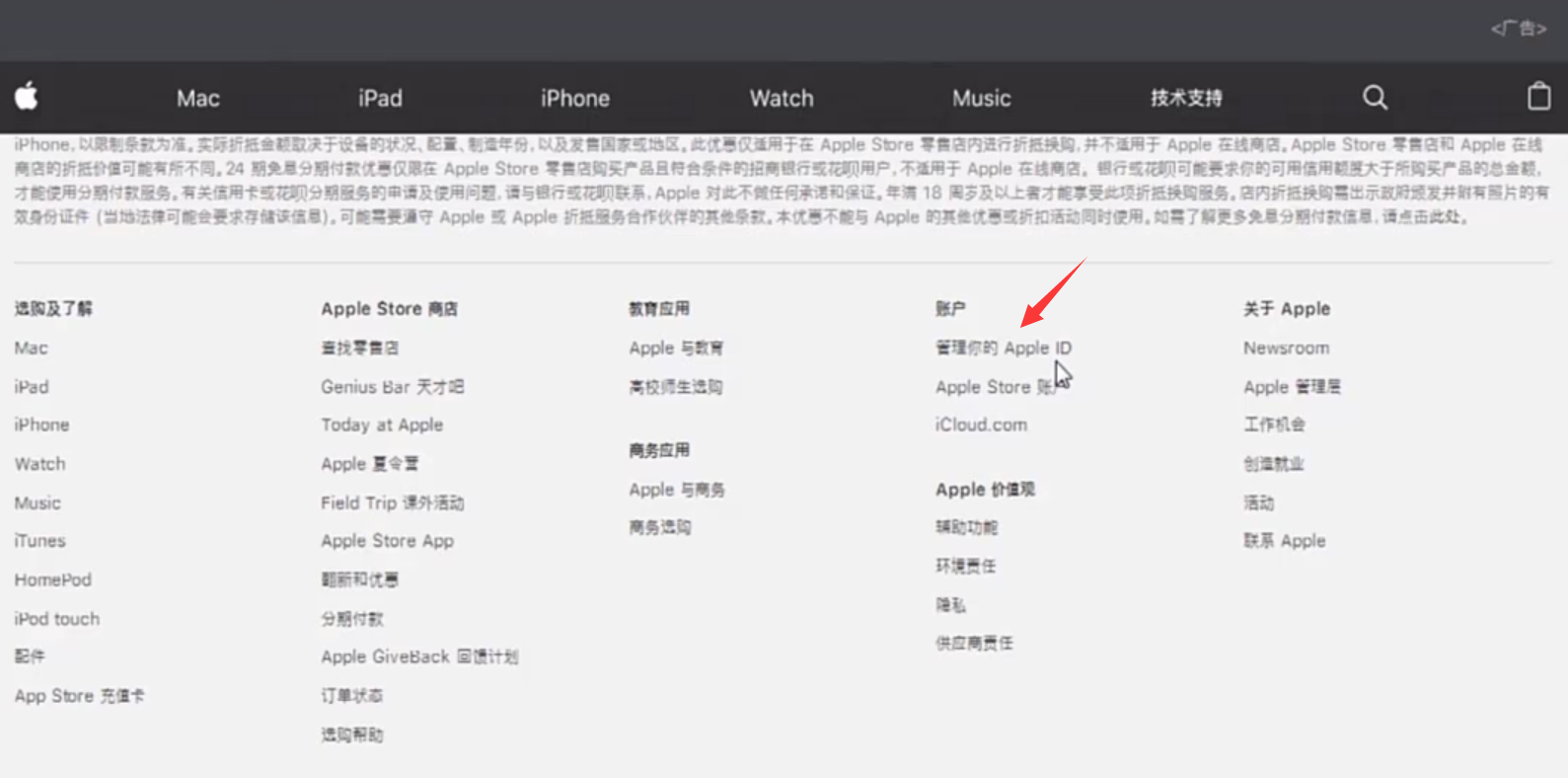
Task: Select Music in the top navigation bar
Action: point(981,99)
